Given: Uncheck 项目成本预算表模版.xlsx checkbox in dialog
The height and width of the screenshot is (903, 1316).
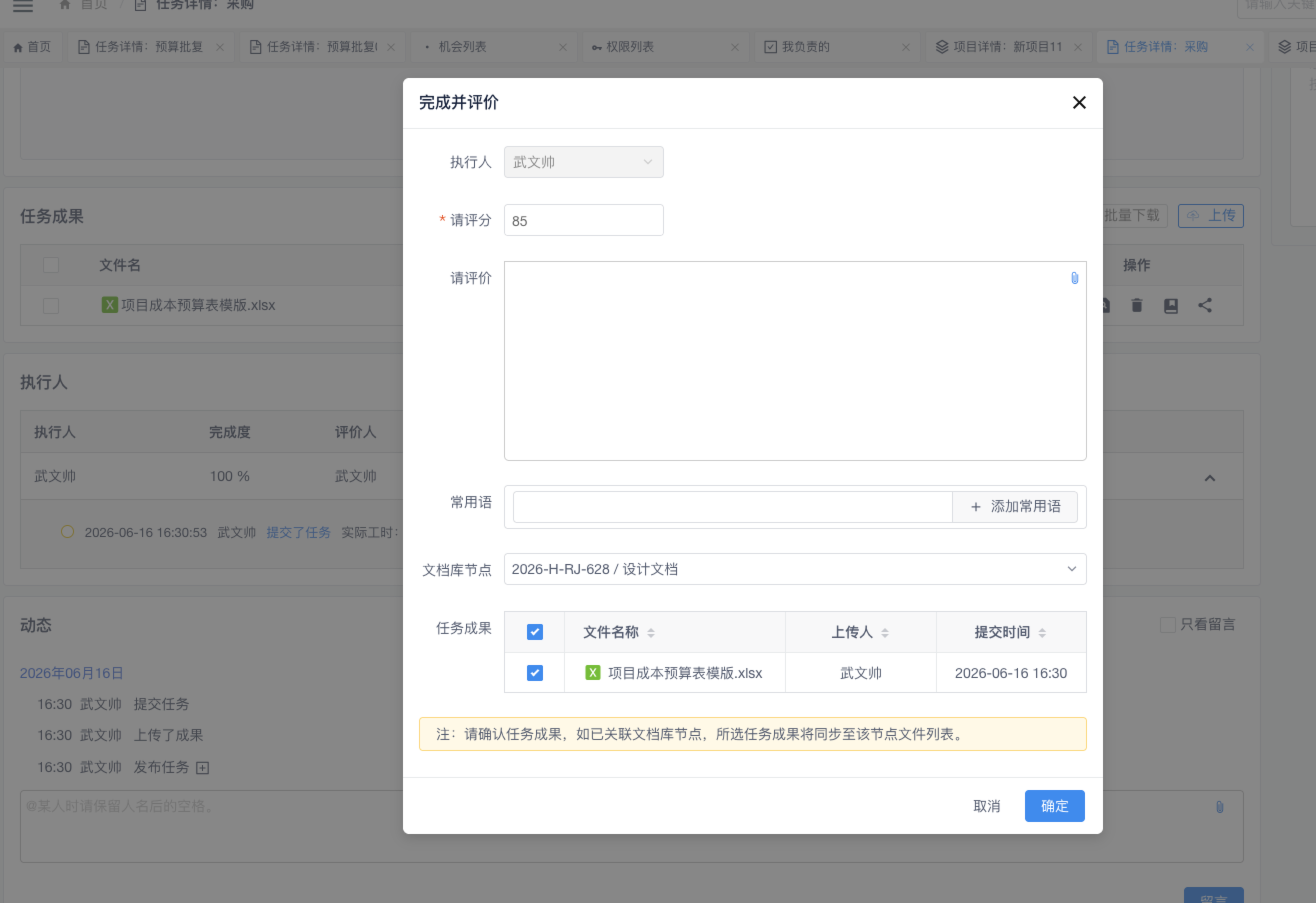Looking at the screenshot, I should click(535, 673).
